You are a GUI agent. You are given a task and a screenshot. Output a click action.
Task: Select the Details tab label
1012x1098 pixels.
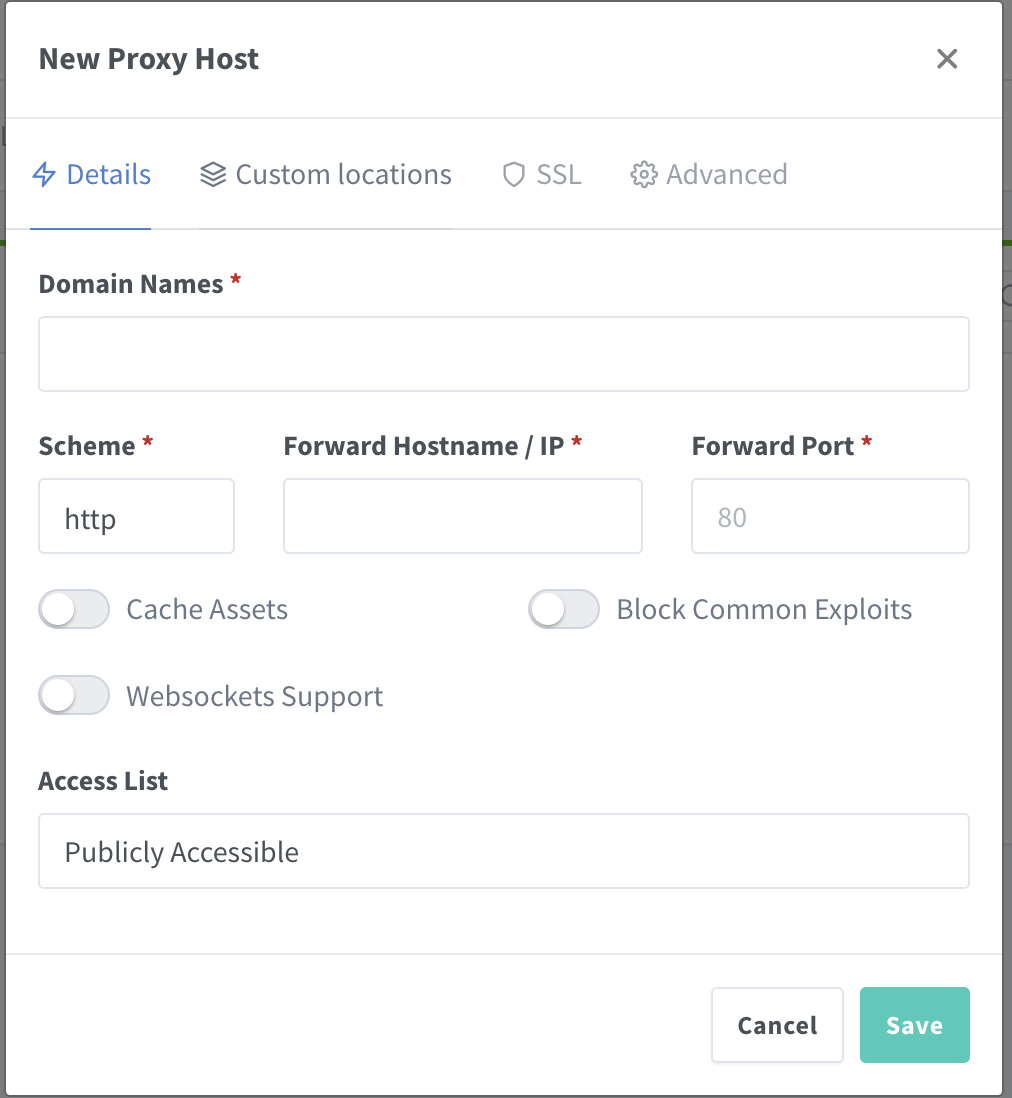point(108,175)
